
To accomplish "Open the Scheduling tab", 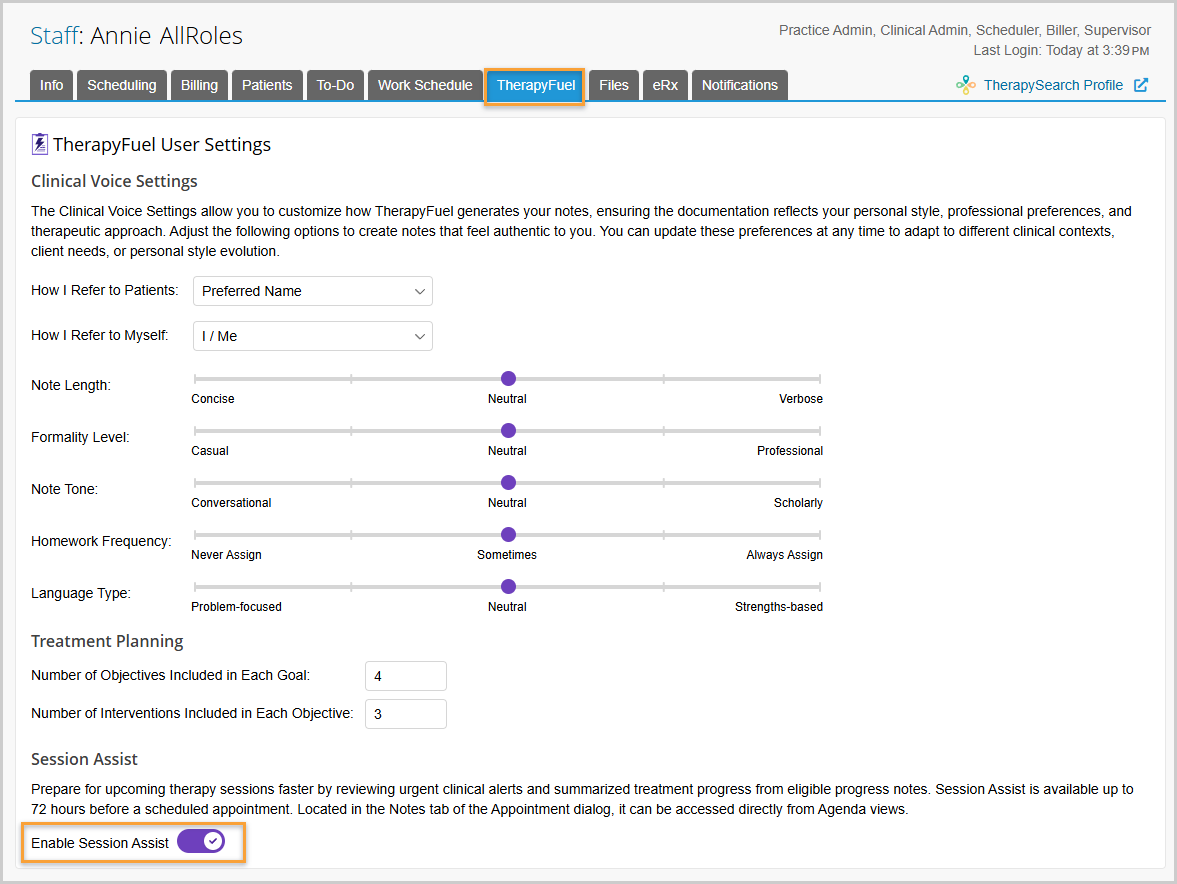I will 122,86.
